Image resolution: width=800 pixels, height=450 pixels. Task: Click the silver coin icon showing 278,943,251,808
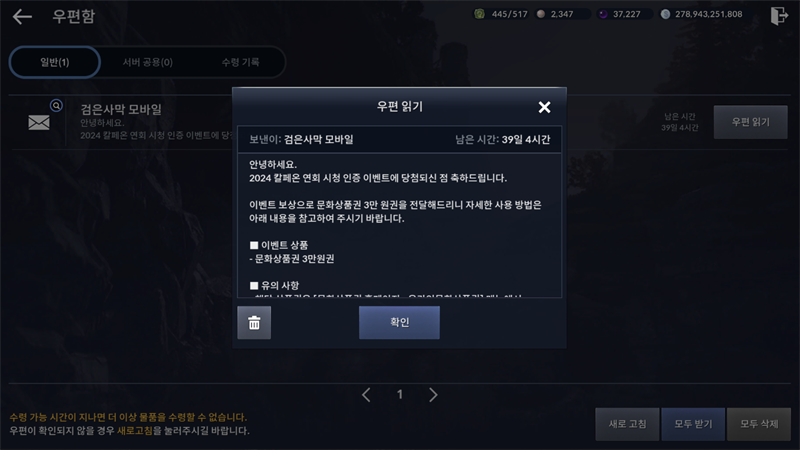[x=665, y=14]
